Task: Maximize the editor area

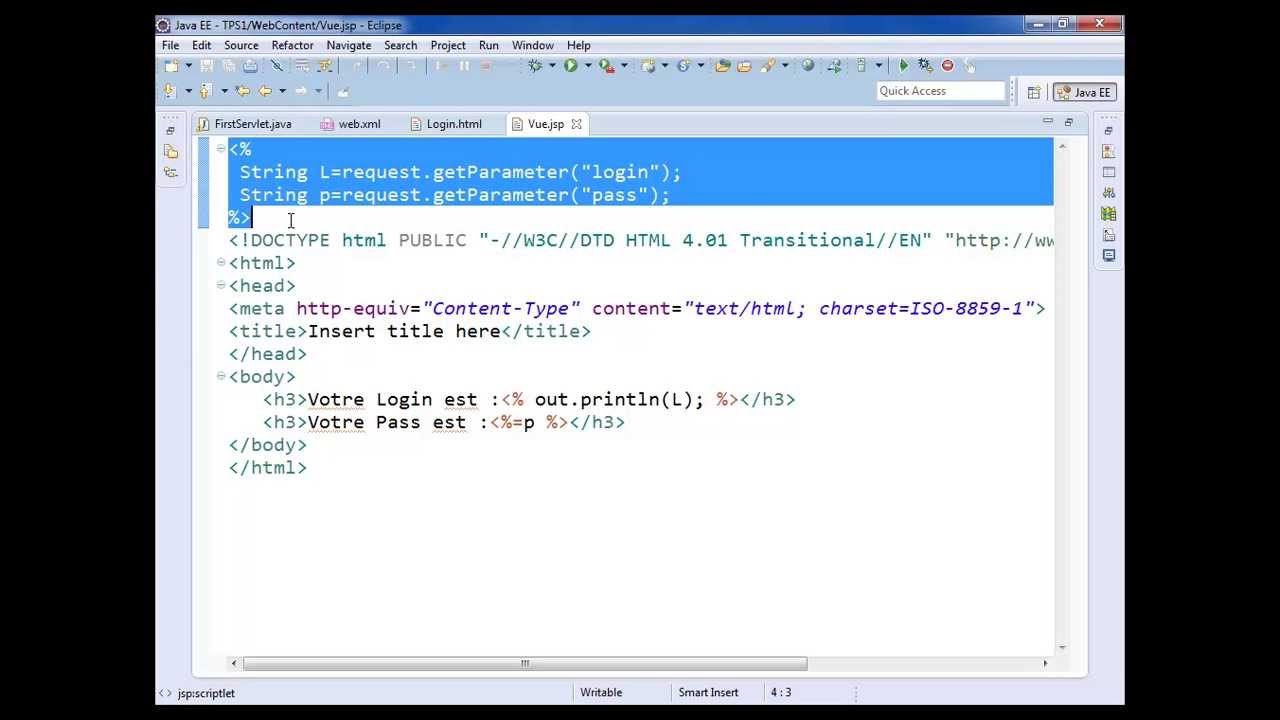Action: pos(1068,122)
